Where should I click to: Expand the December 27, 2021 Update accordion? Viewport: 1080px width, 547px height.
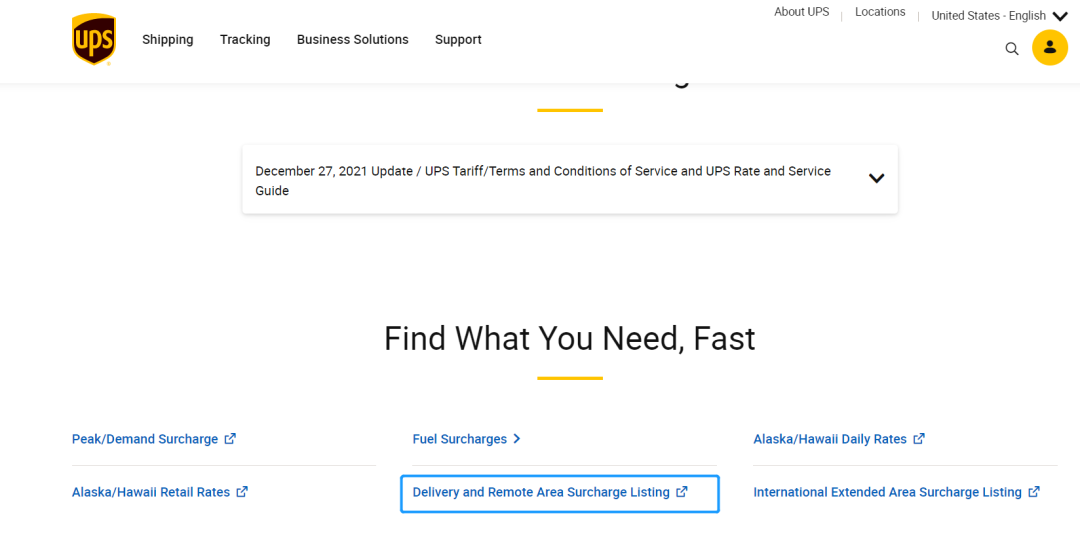(x=876, y=179)
